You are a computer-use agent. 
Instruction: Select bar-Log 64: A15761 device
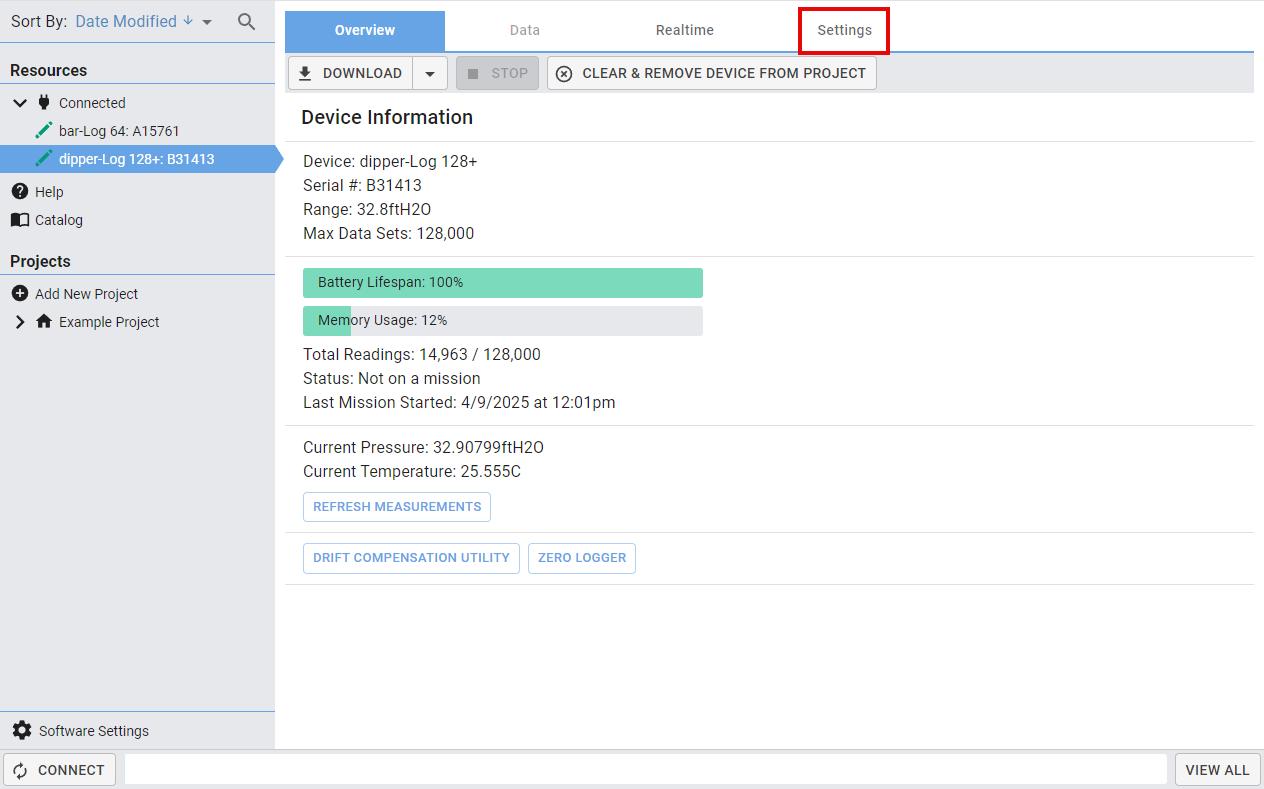point(137,130)
